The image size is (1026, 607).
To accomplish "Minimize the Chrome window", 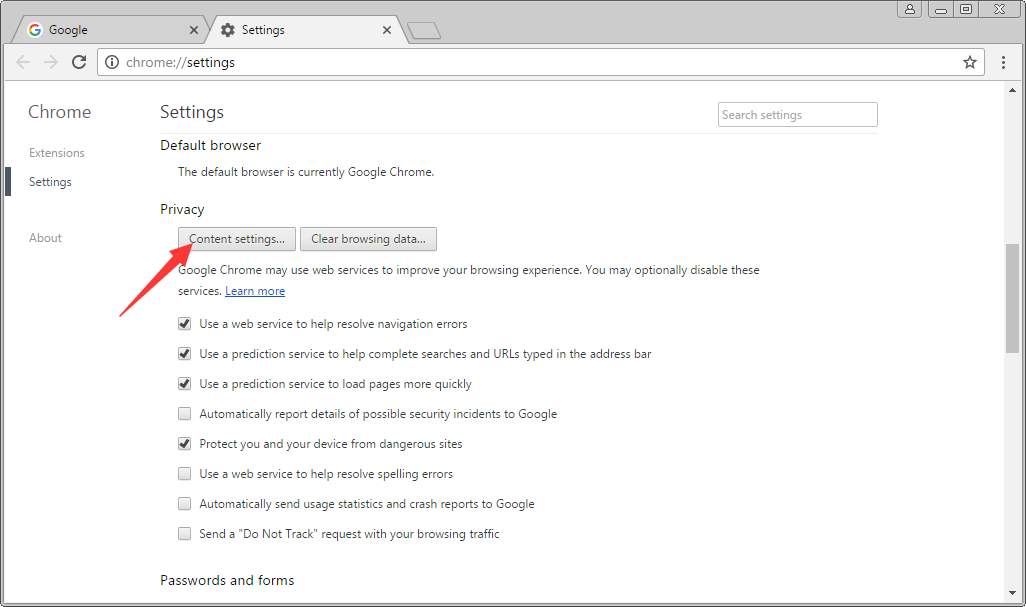I will click(x=941, y=9).
